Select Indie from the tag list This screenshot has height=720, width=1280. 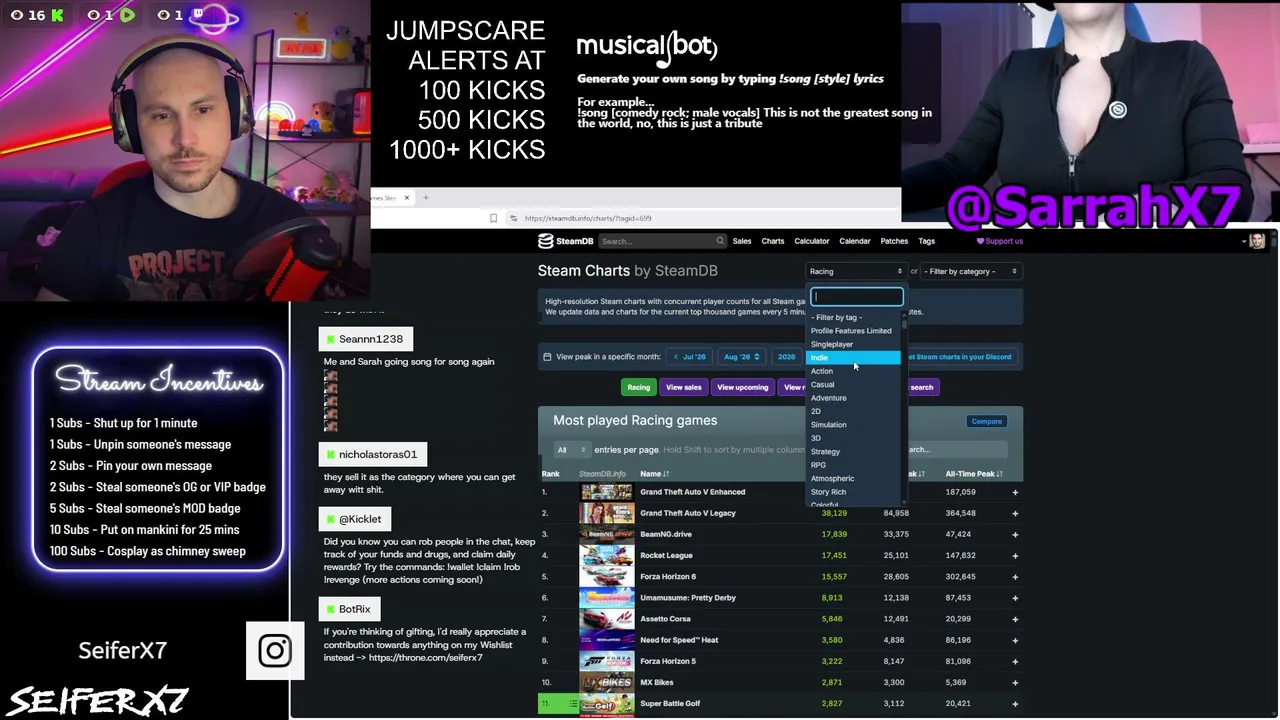[x=853, y=358]
